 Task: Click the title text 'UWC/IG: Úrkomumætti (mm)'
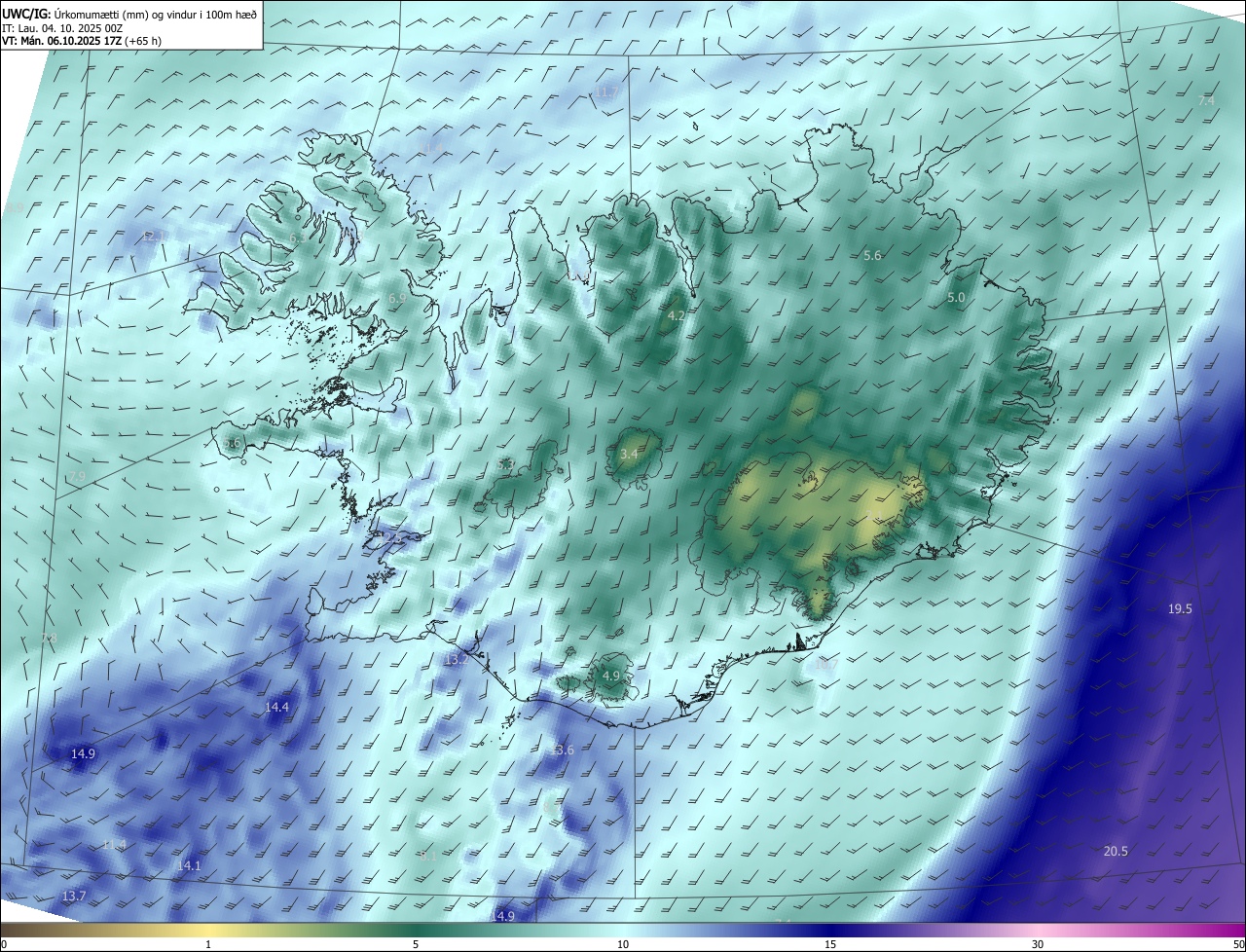(74, 13)
